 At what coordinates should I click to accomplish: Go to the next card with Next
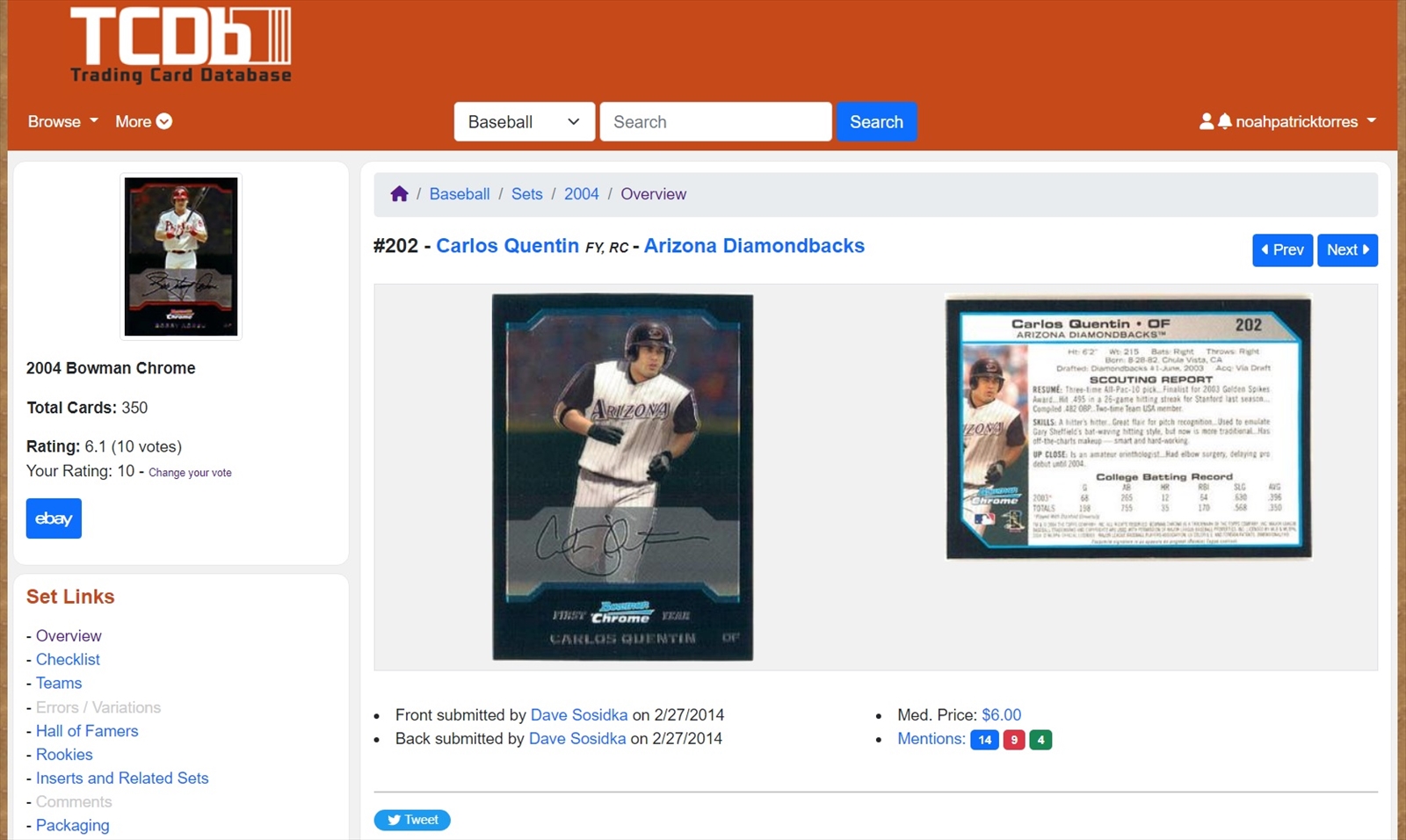[1347, 250]
